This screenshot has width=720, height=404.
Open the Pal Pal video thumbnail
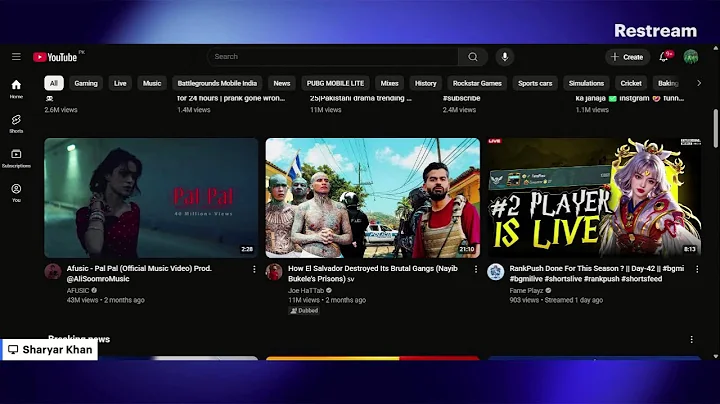[x=151, y=198]
